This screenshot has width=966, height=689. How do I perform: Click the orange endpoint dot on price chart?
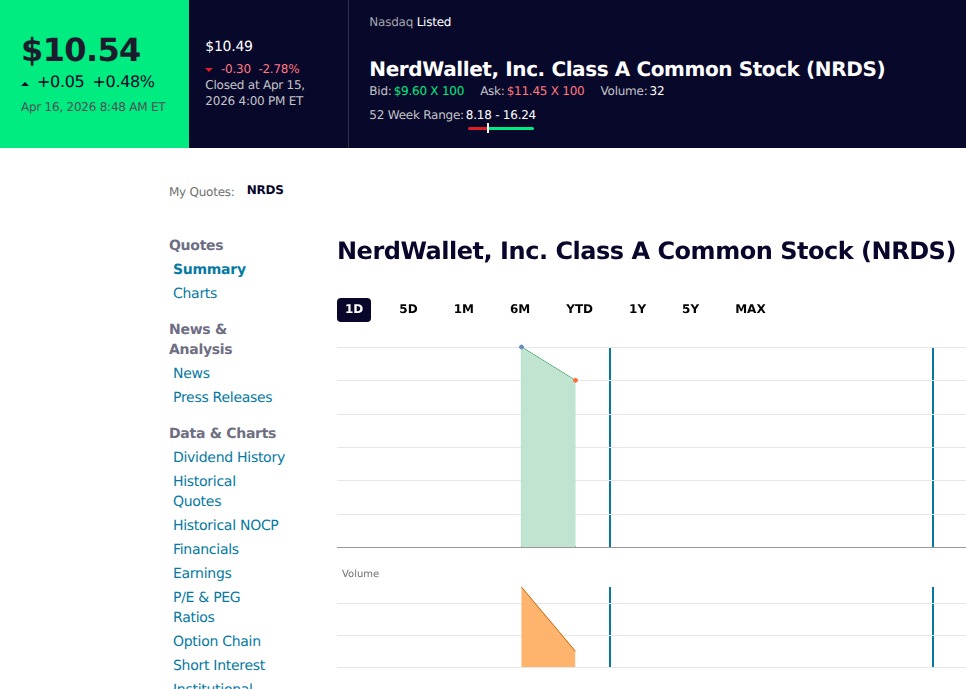click(575, 380)
